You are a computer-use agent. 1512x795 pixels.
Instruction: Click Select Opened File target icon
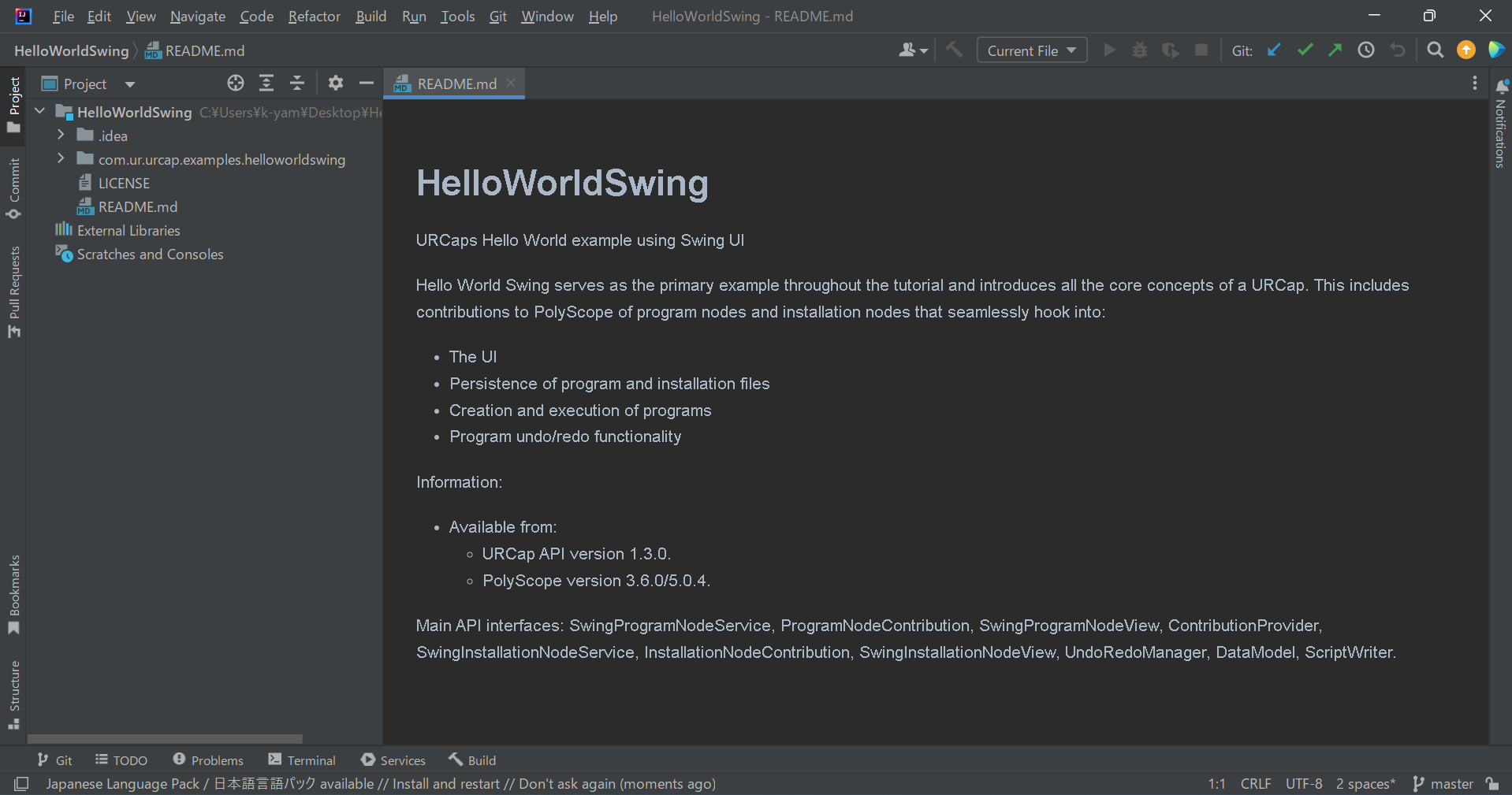236,84
